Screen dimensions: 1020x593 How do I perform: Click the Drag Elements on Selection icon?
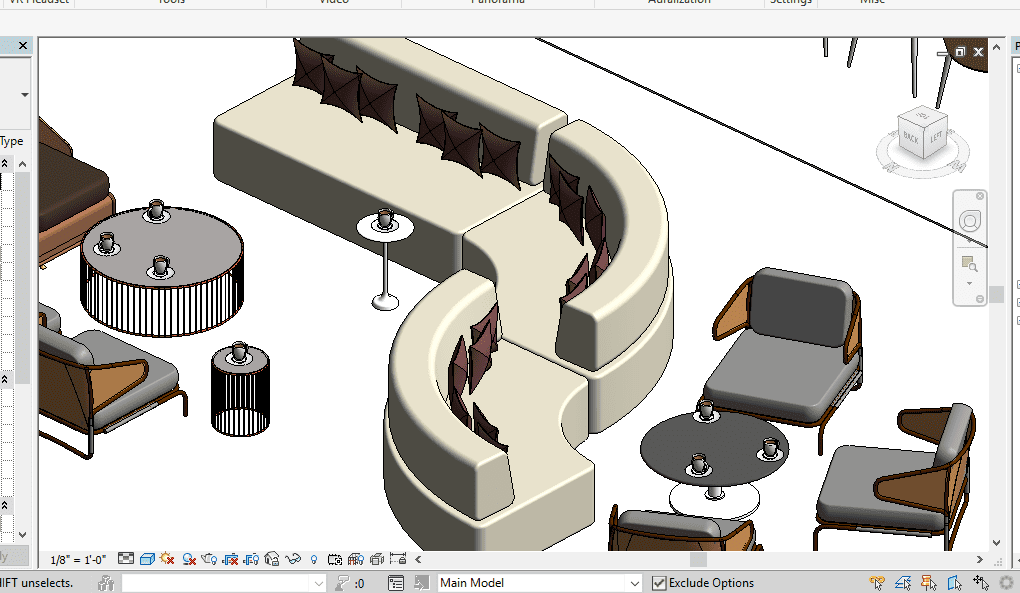(980, 583)
